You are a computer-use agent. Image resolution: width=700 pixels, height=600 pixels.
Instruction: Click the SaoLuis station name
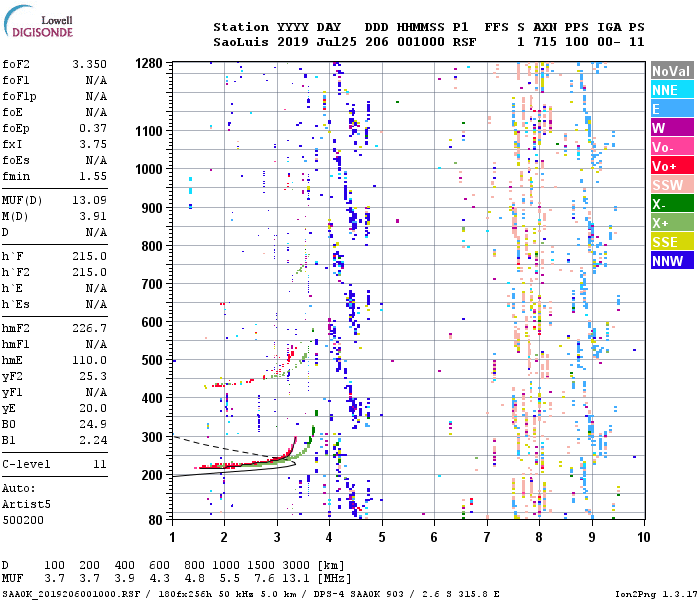(241, 42)
